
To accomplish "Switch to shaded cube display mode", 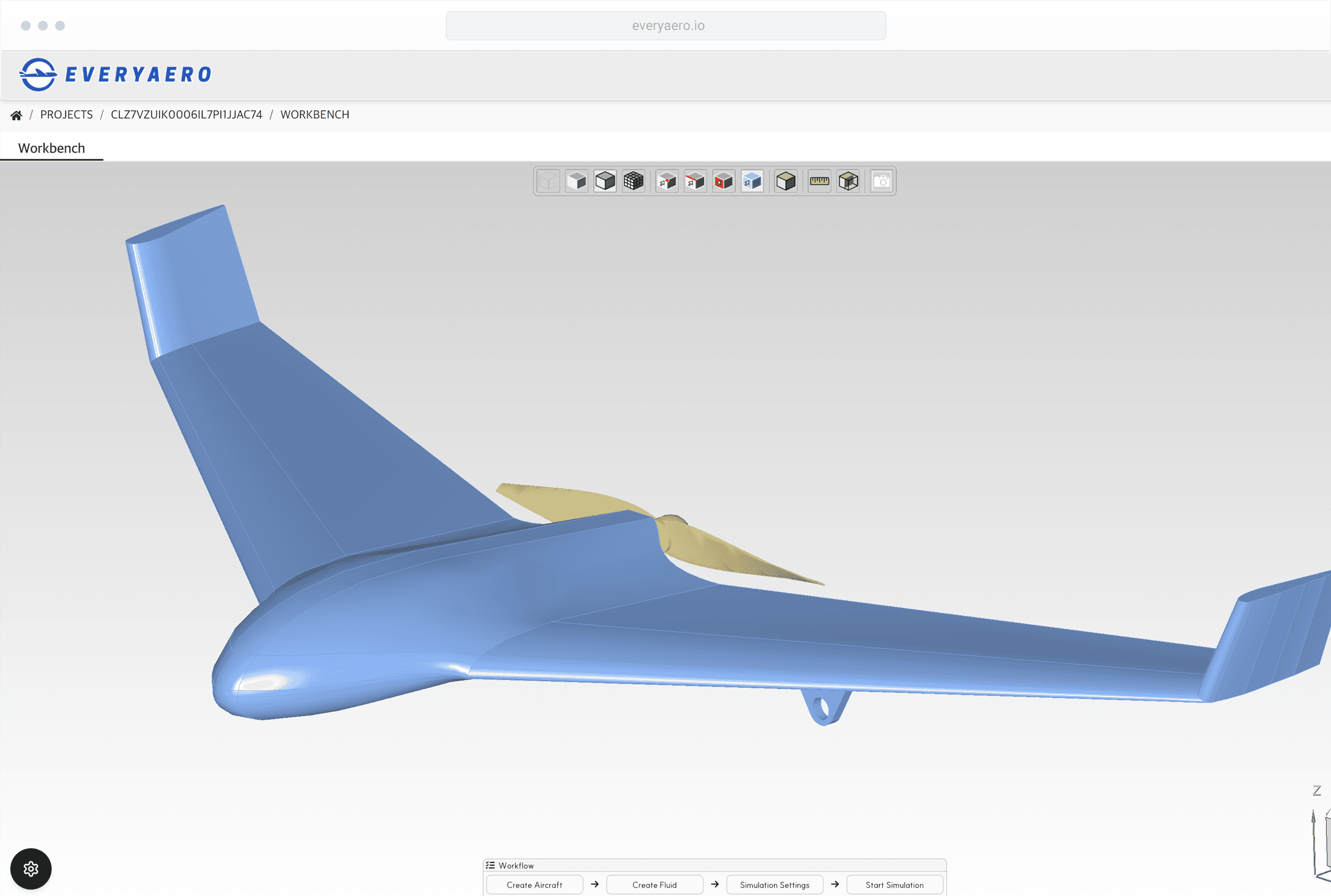I will coord(577,181).
